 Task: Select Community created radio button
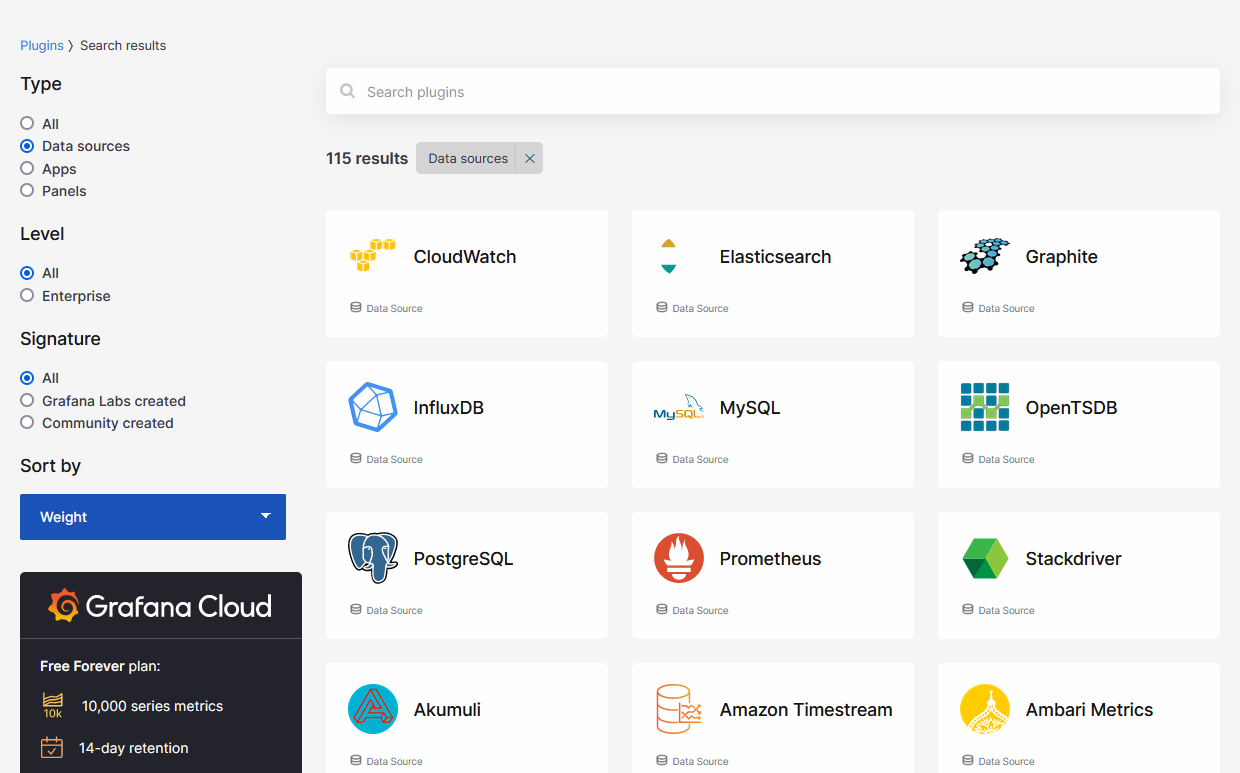tap(27, 423)
